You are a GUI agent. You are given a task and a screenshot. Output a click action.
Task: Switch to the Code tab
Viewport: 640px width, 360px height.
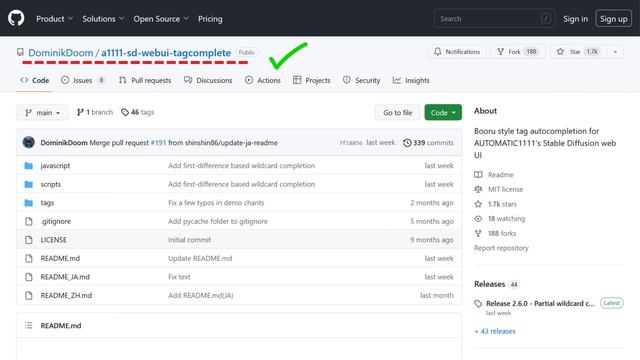35,80
